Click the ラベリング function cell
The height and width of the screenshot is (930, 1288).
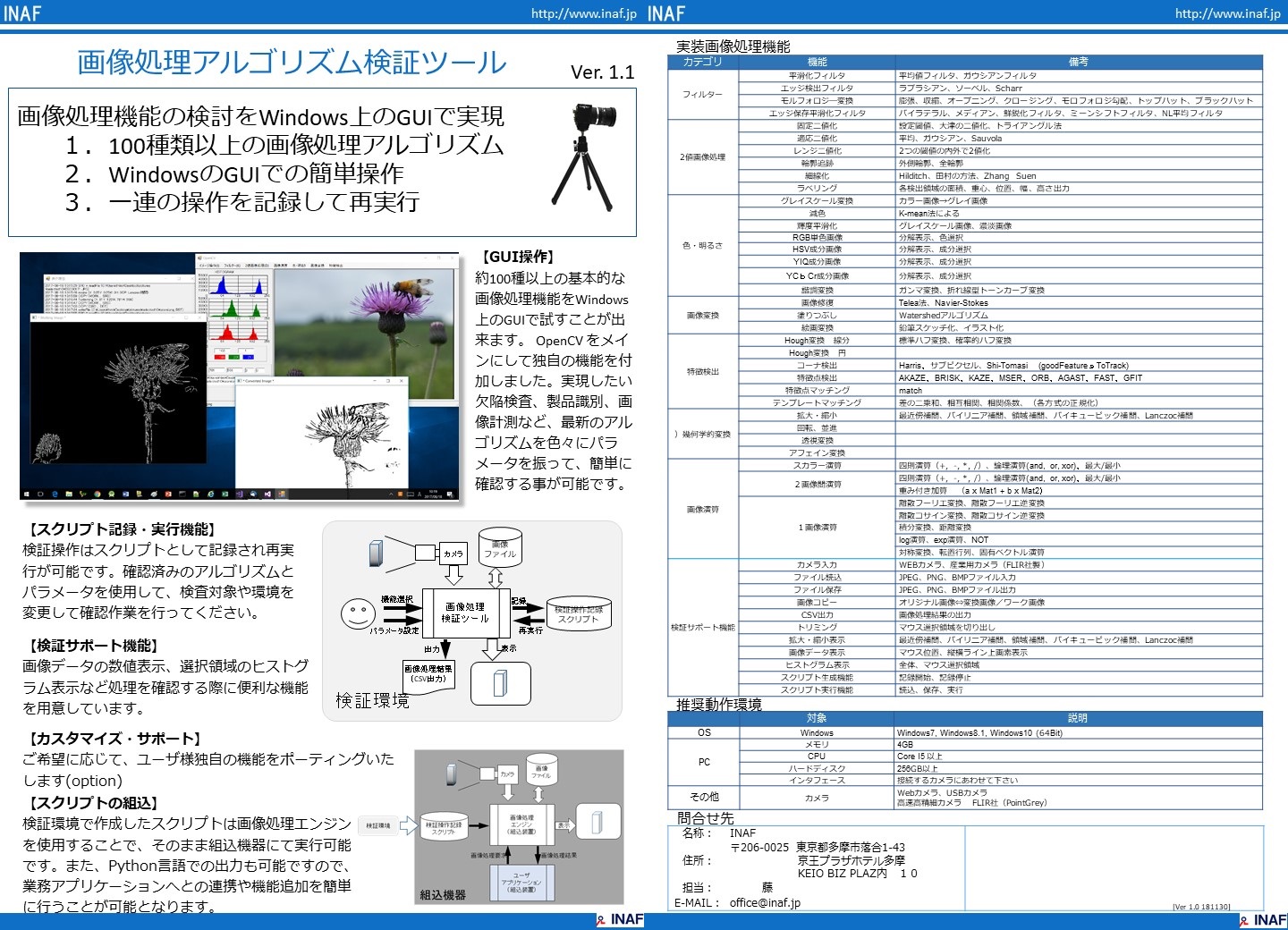tap(817, 188)
